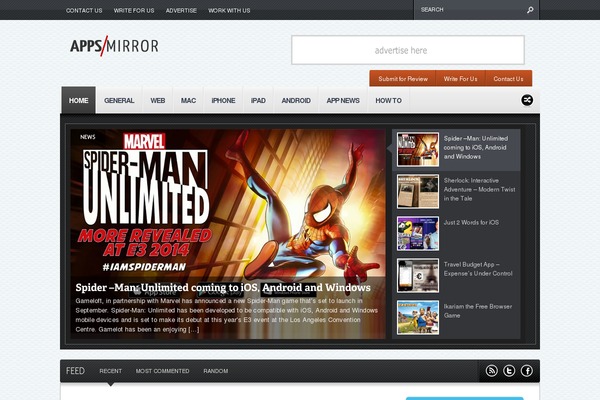
Task: Click orange Write For Us button
Action: (460, 79)
